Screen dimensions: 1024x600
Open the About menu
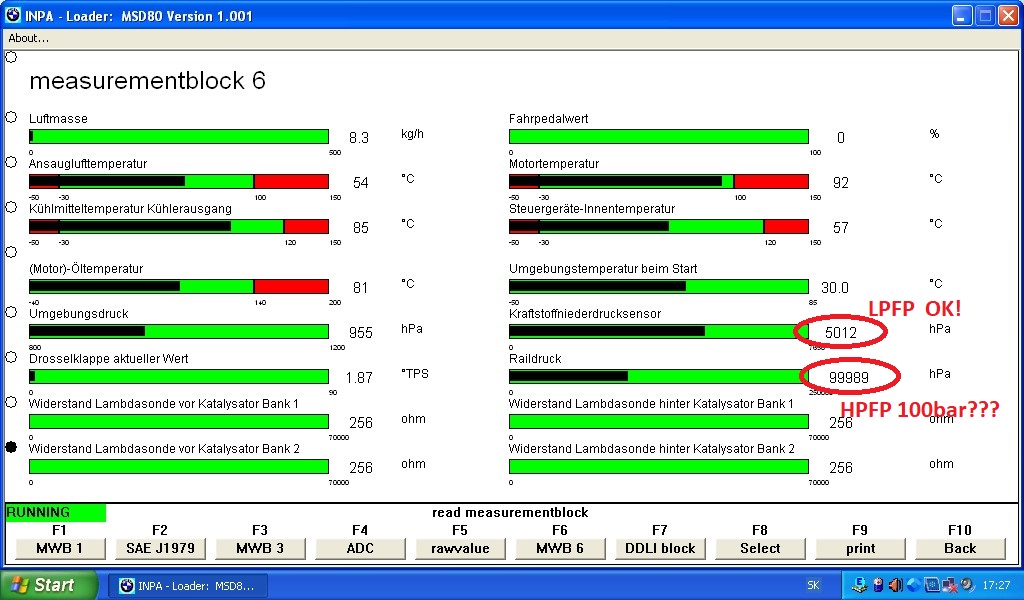click(29, 38)
